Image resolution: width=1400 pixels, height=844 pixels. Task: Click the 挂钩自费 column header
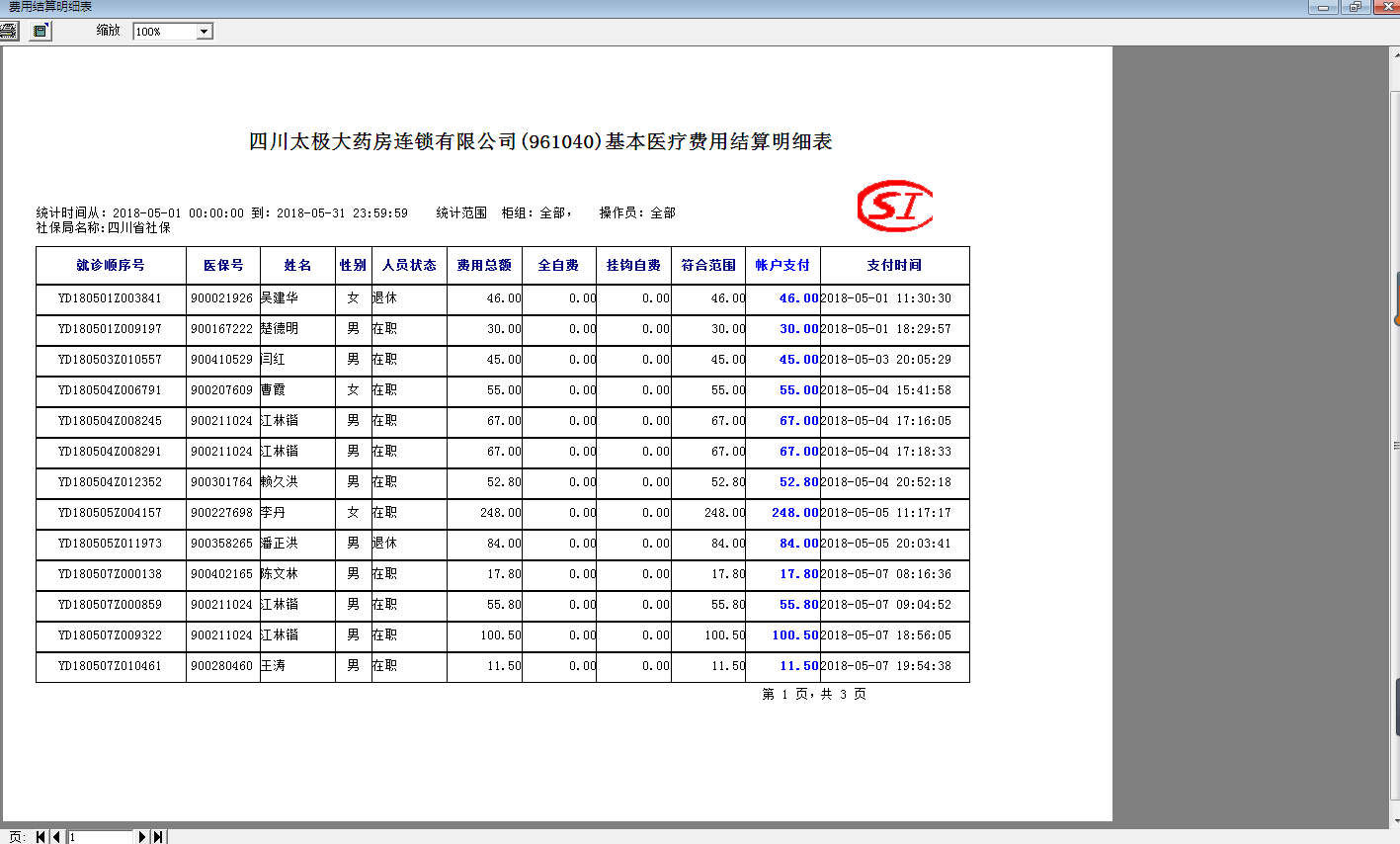click(x=633, y=265)
